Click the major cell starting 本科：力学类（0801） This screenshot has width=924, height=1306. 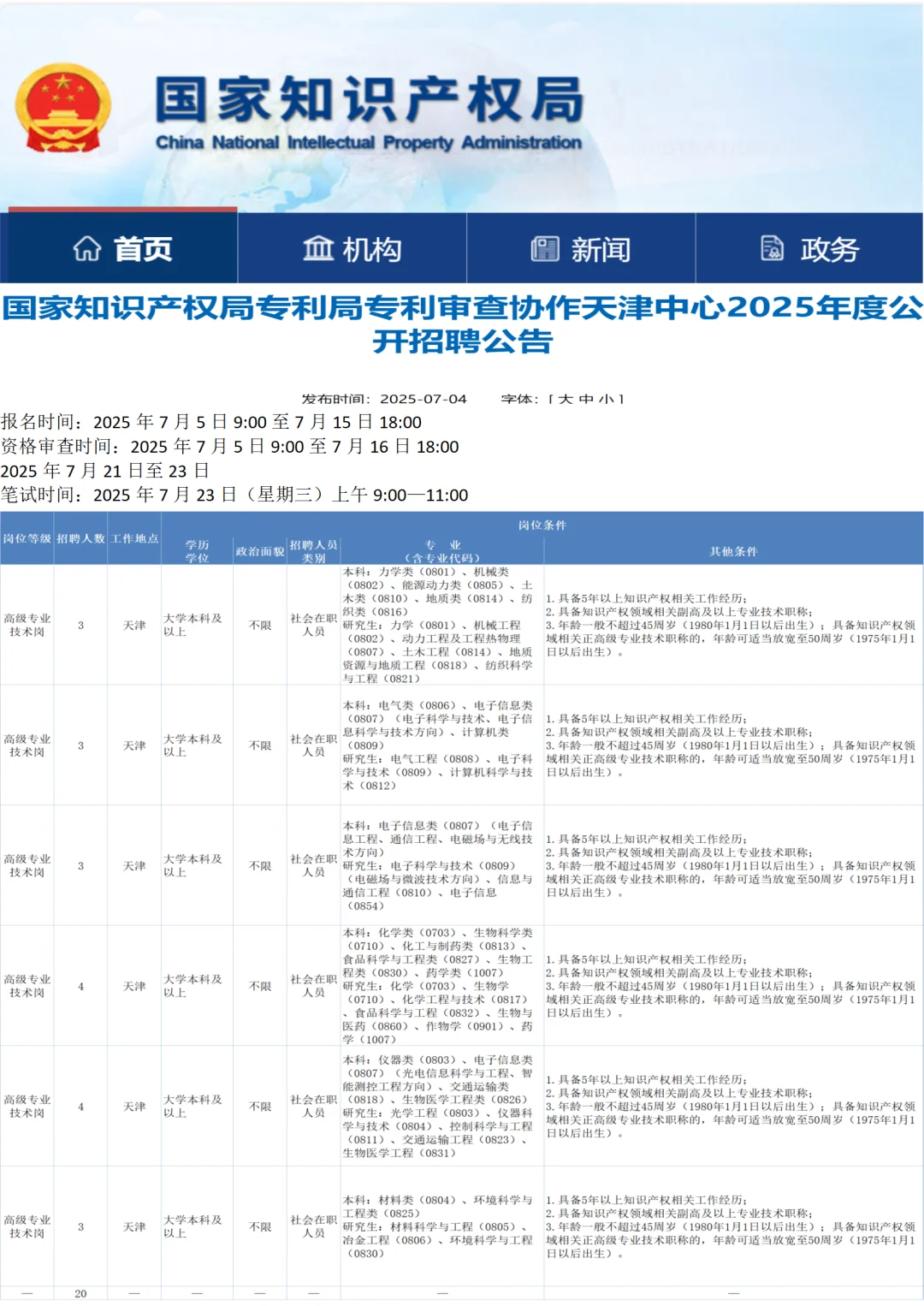click(442, 625)
